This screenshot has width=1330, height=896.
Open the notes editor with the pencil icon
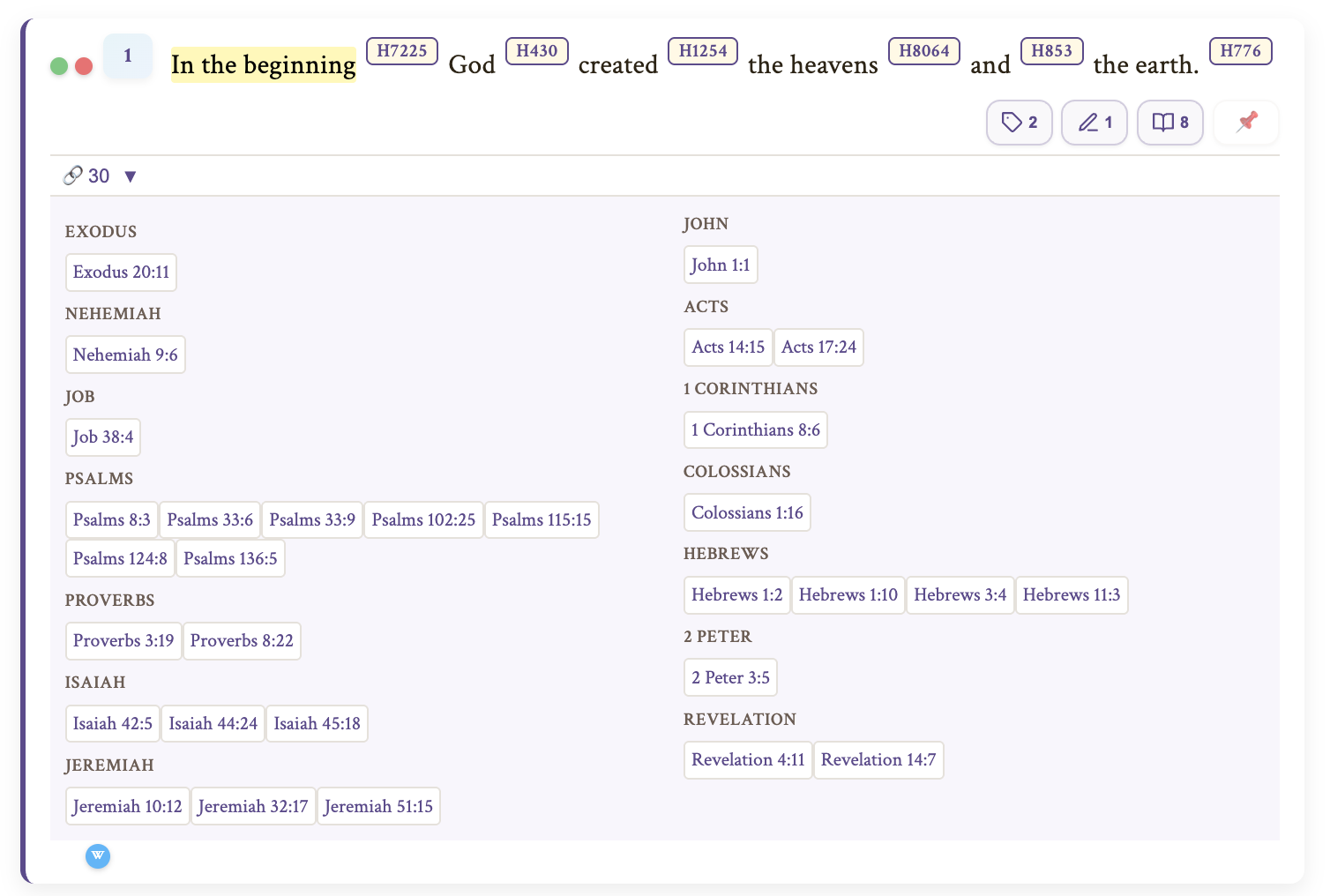pyautogui.click(x=1094, y=123)
